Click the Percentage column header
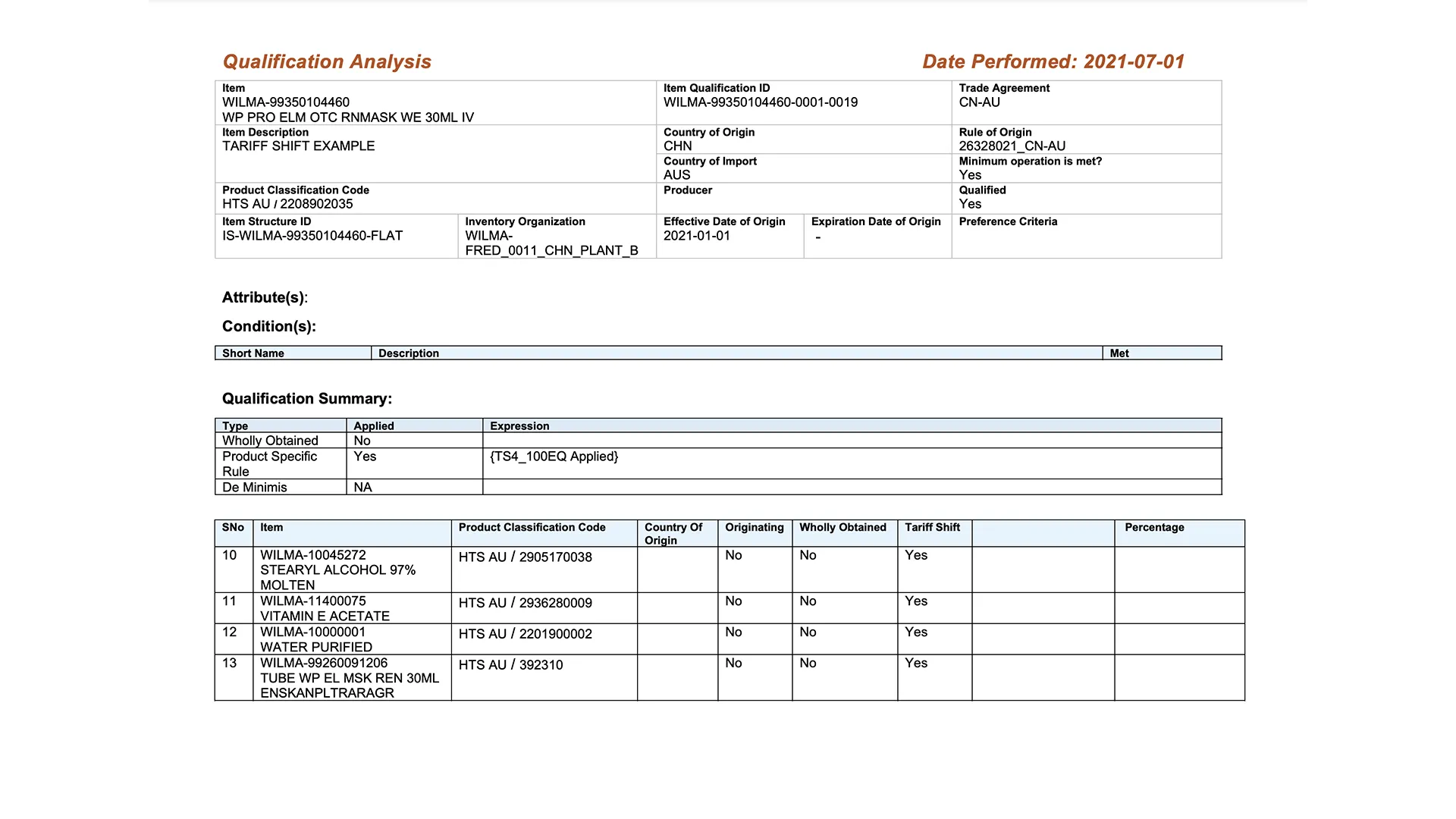1456x819 pixels. [1153, 528]
